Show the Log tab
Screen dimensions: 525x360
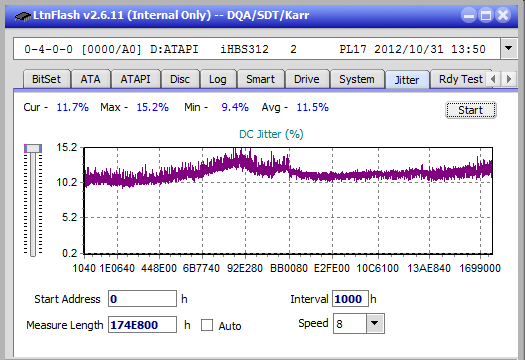(218, 79)
